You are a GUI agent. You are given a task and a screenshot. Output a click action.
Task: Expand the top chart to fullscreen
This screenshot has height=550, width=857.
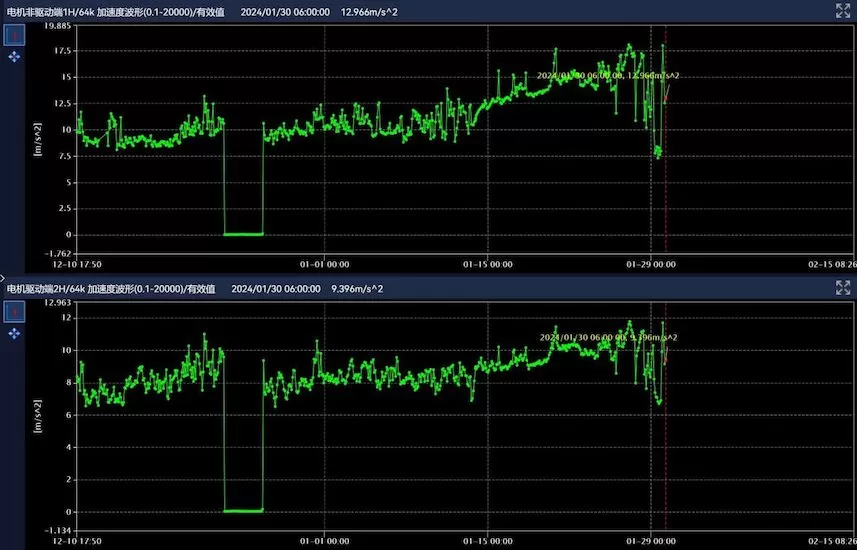point(842,10)
